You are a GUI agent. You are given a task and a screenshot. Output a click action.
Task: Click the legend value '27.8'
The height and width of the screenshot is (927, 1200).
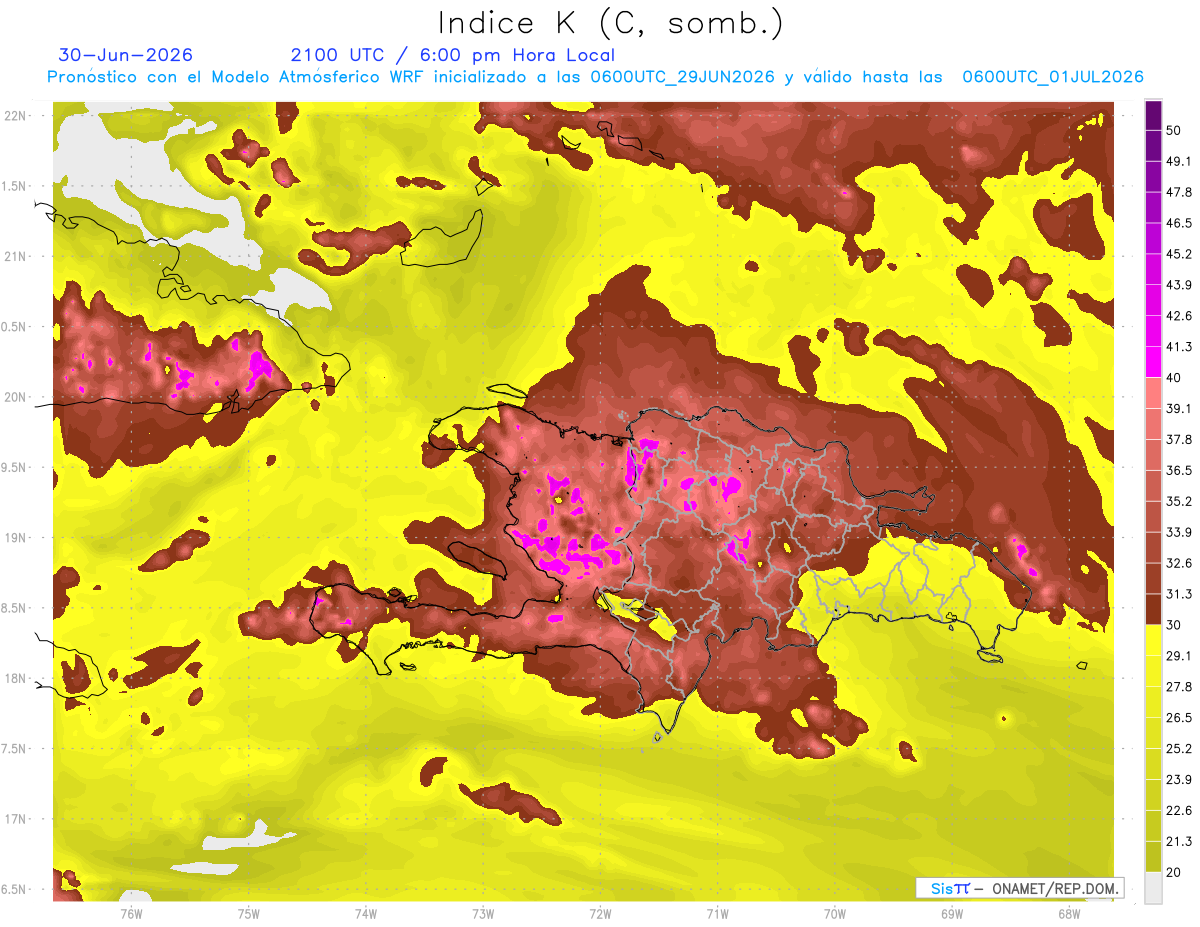pyautogui.click(x=1179, y=686)
